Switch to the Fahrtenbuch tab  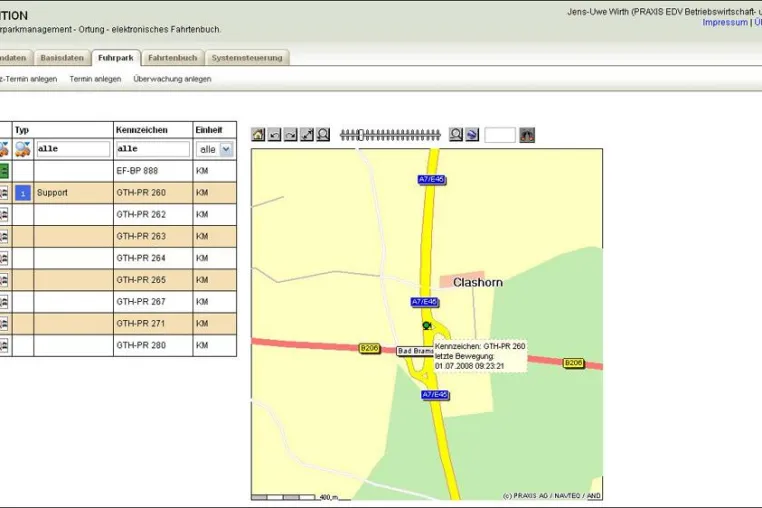pyautogui.click(x=173, y=58)
